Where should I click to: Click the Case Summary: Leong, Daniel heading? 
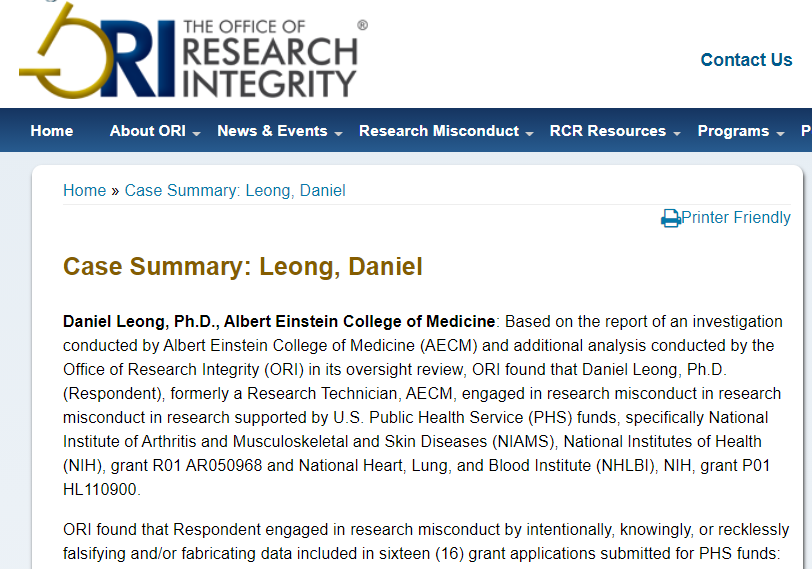(x=243, y=267)
